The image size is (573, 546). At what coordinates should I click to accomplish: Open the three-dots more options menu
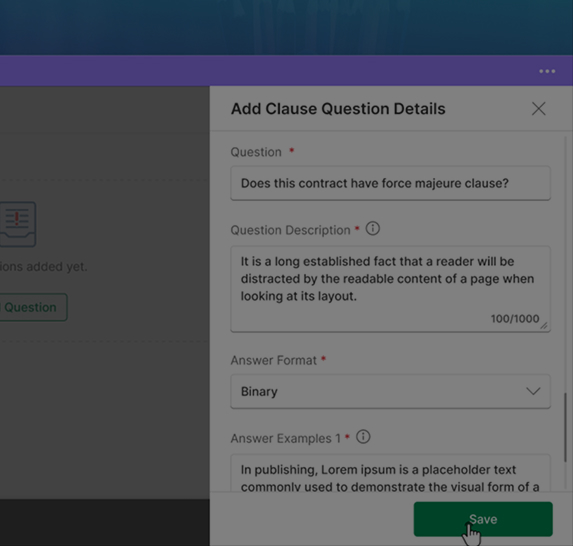(x=547, y=71)
